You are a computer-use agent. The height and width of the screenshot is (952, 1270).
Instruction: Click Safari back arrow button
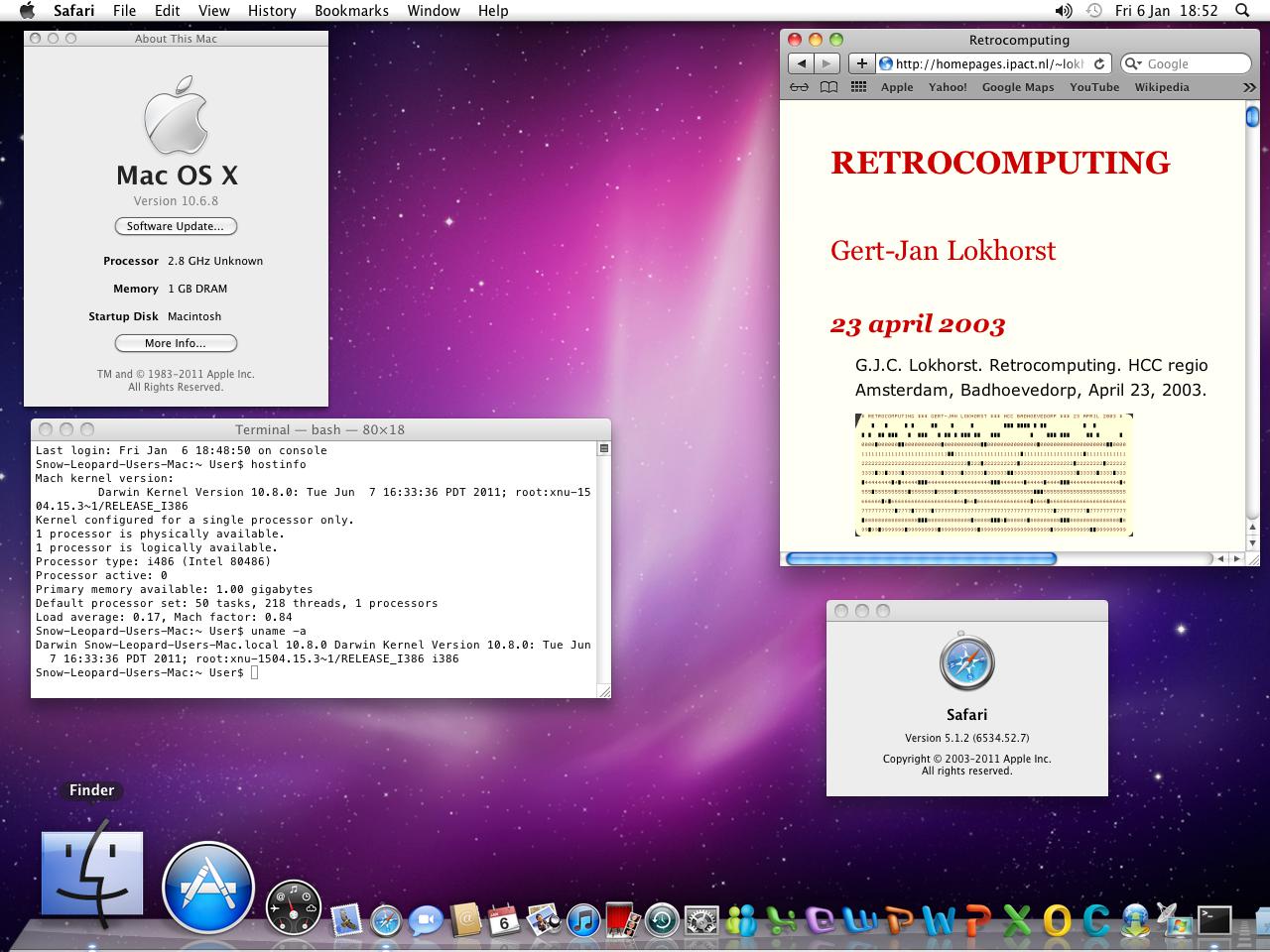pos(801,63)
